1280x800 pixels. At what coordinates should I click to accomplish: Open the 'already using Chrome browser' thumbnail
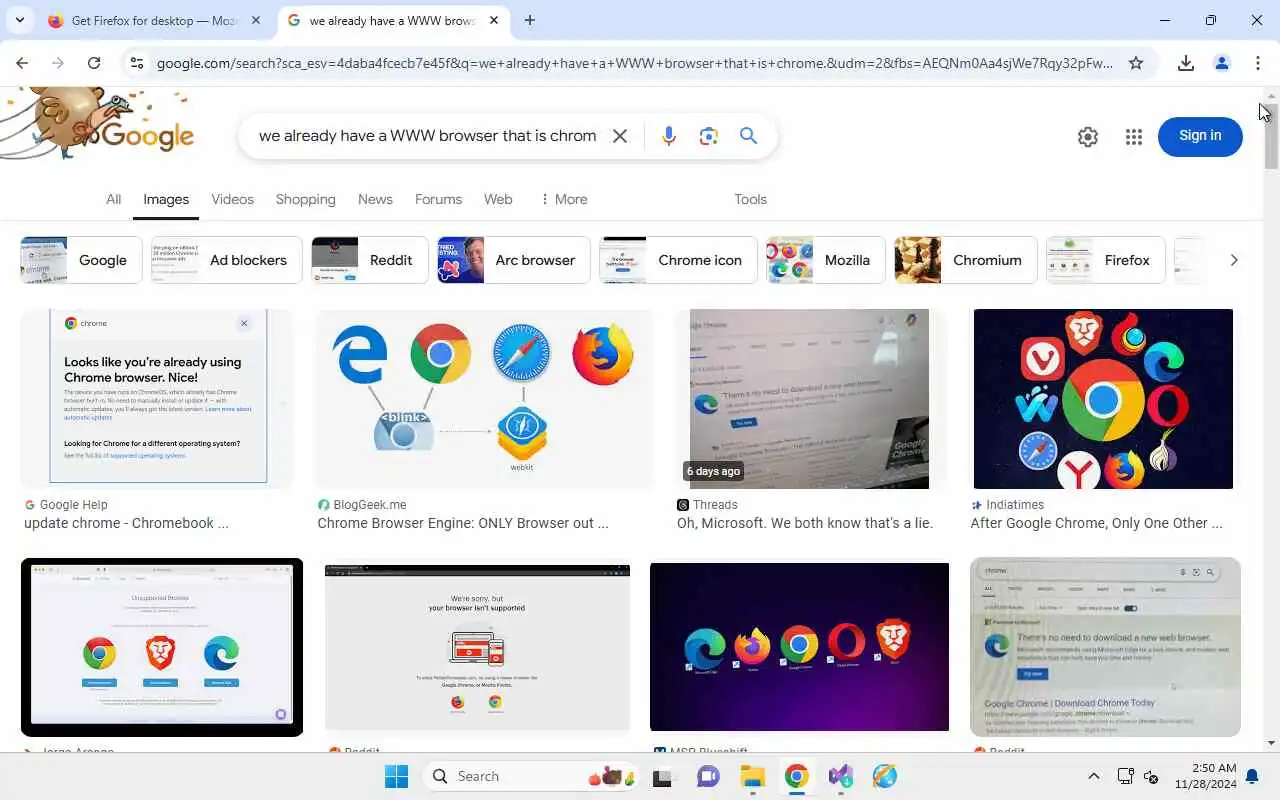click(158, 398)
